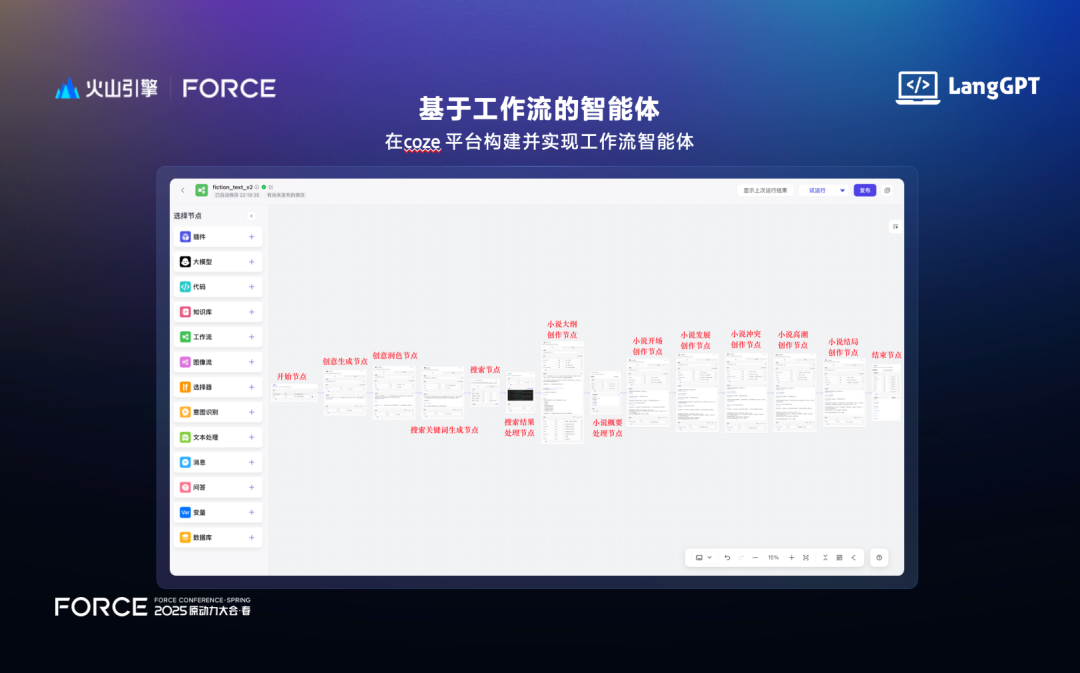Open the side panel toggle on canvas right
This screenshot has height=673, width=1080.
[895, 227]
